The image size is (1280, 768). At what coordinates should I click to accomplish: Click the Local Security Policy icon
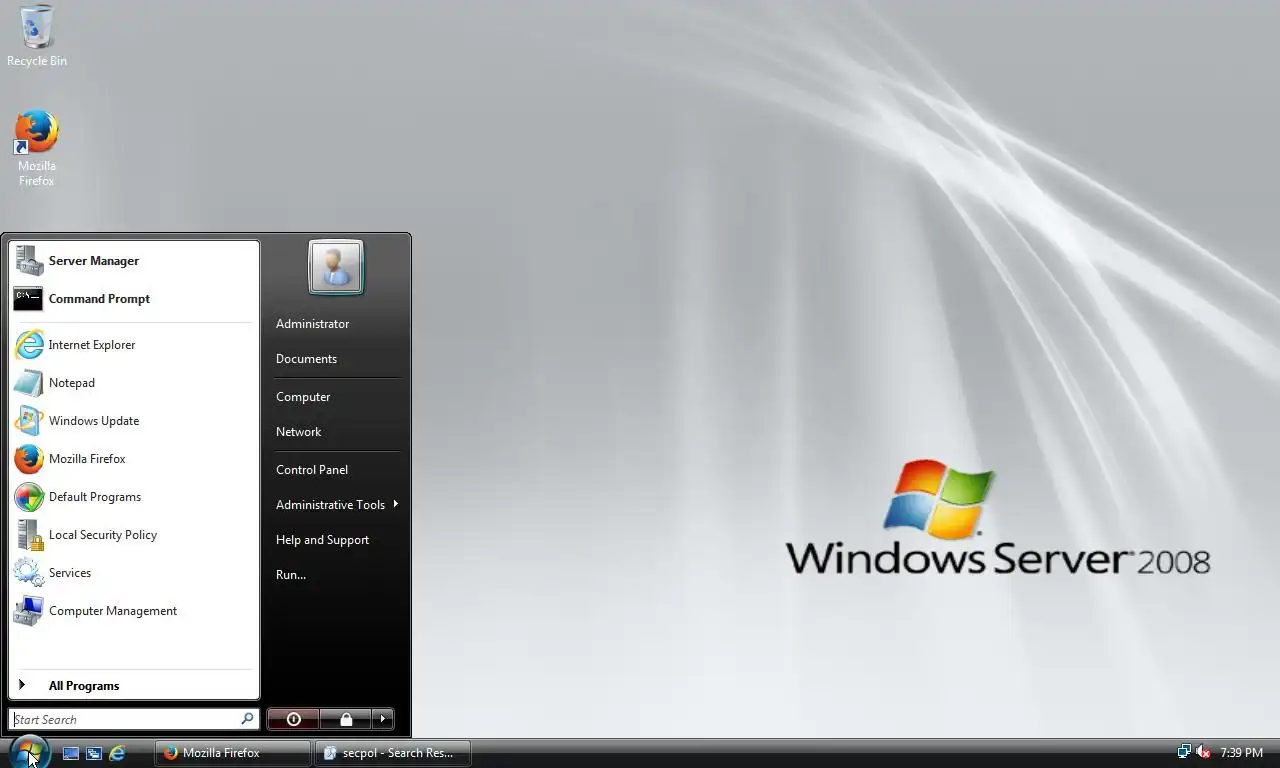29,535
